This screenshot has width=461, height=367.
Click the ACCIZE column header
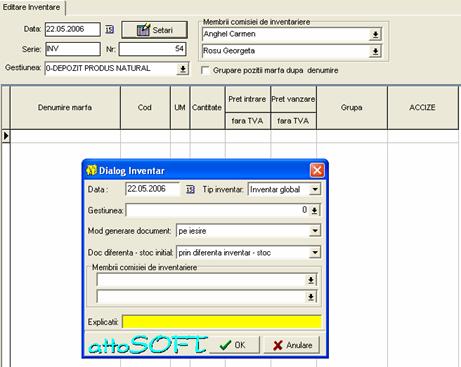422,107
